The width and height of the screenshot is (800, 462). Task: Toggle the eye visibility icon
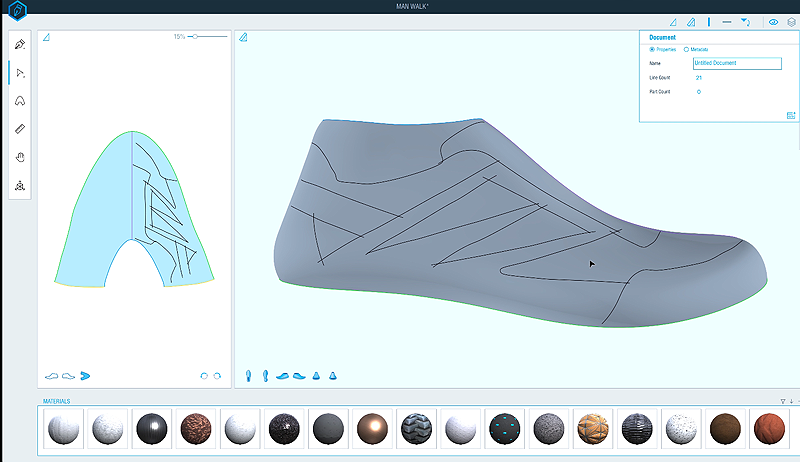point(773,21)
